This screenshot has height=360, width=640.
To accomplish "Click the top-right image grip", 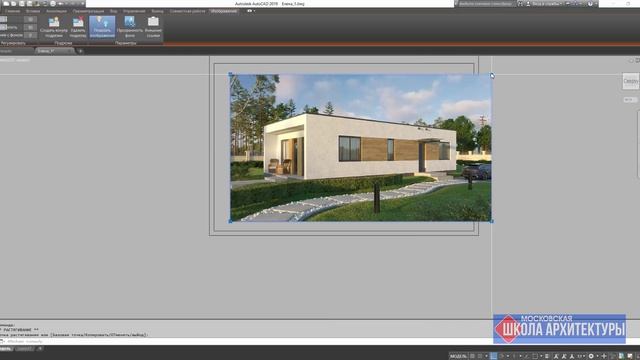I will pyautogui.click(x=491, y=75).
